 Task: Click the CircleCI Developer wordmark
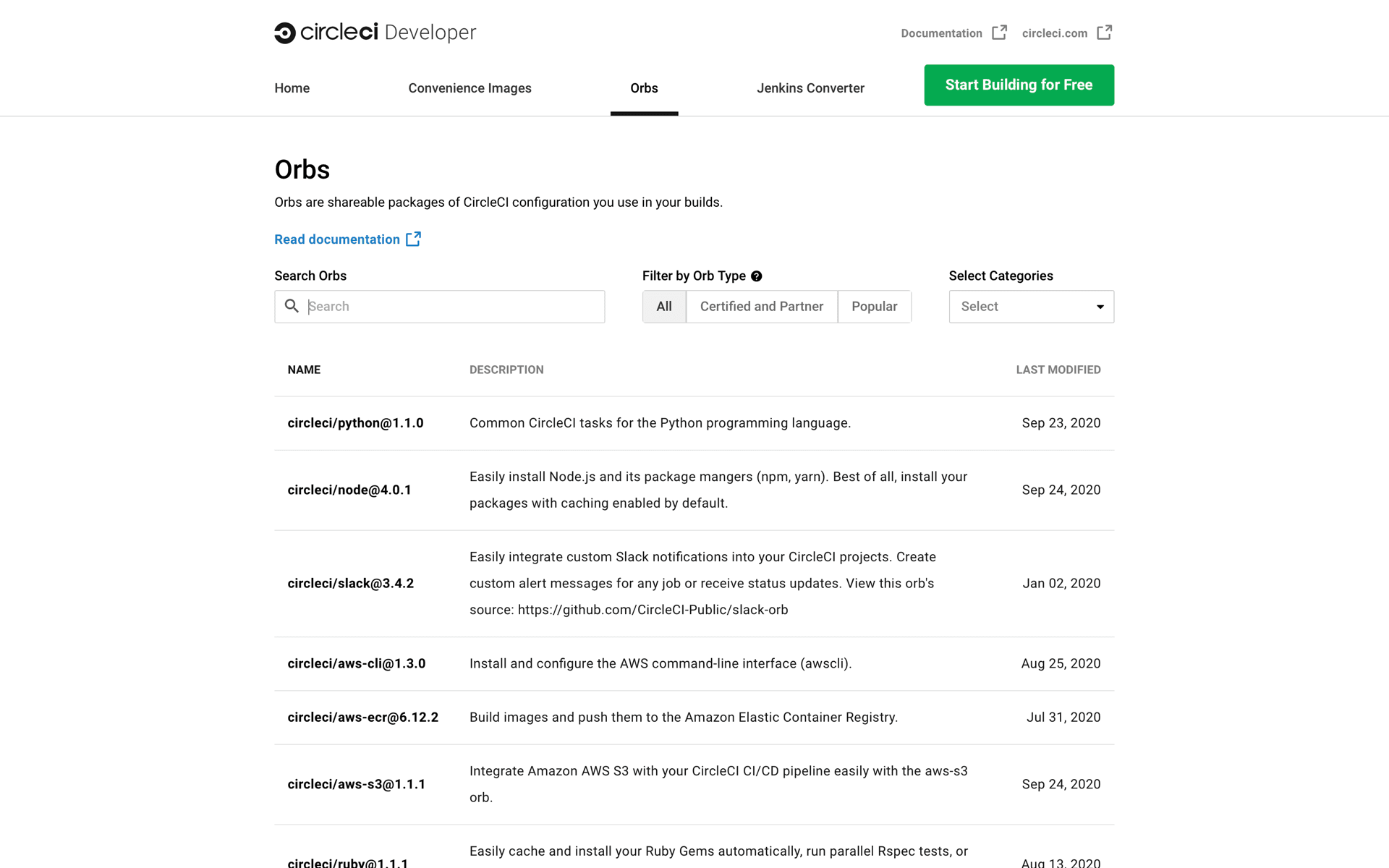point(388,33)
